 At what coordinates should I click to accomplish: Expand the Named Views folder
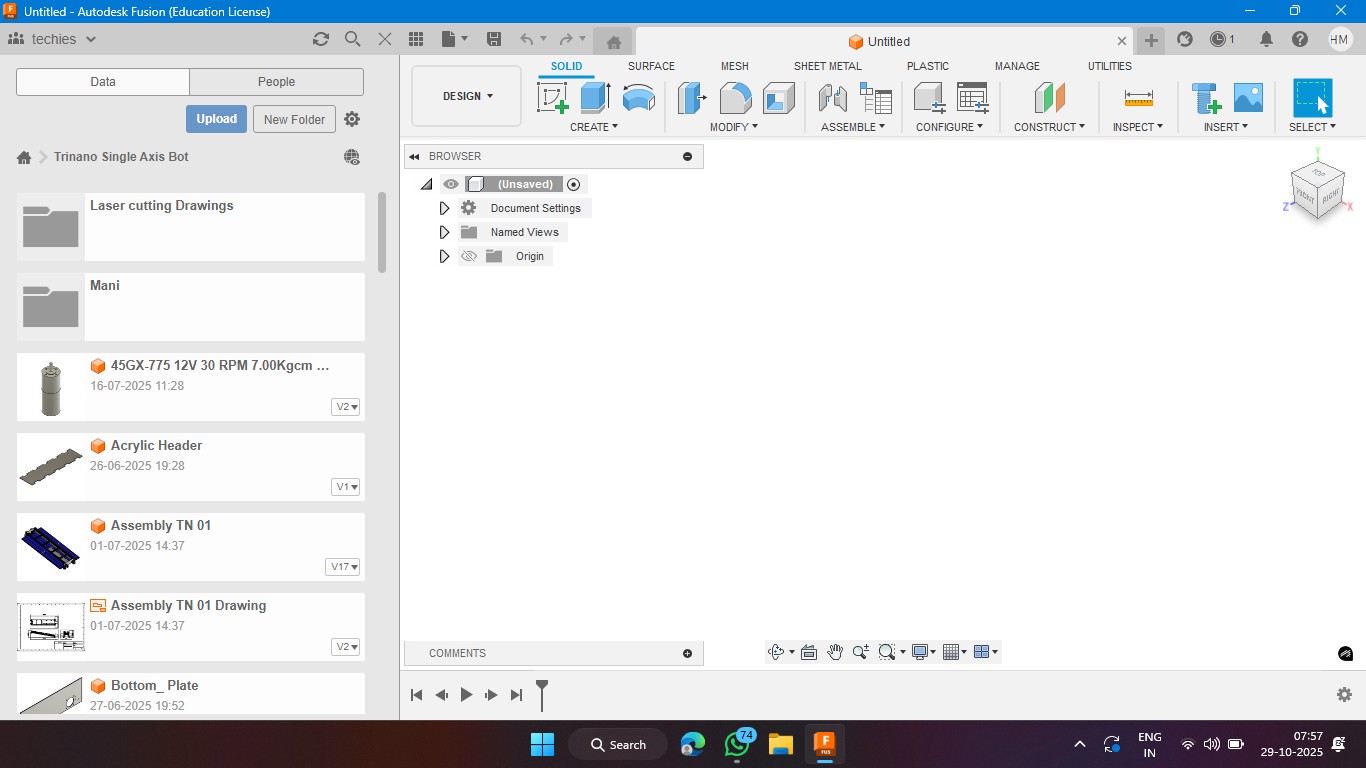click(445, 232)
